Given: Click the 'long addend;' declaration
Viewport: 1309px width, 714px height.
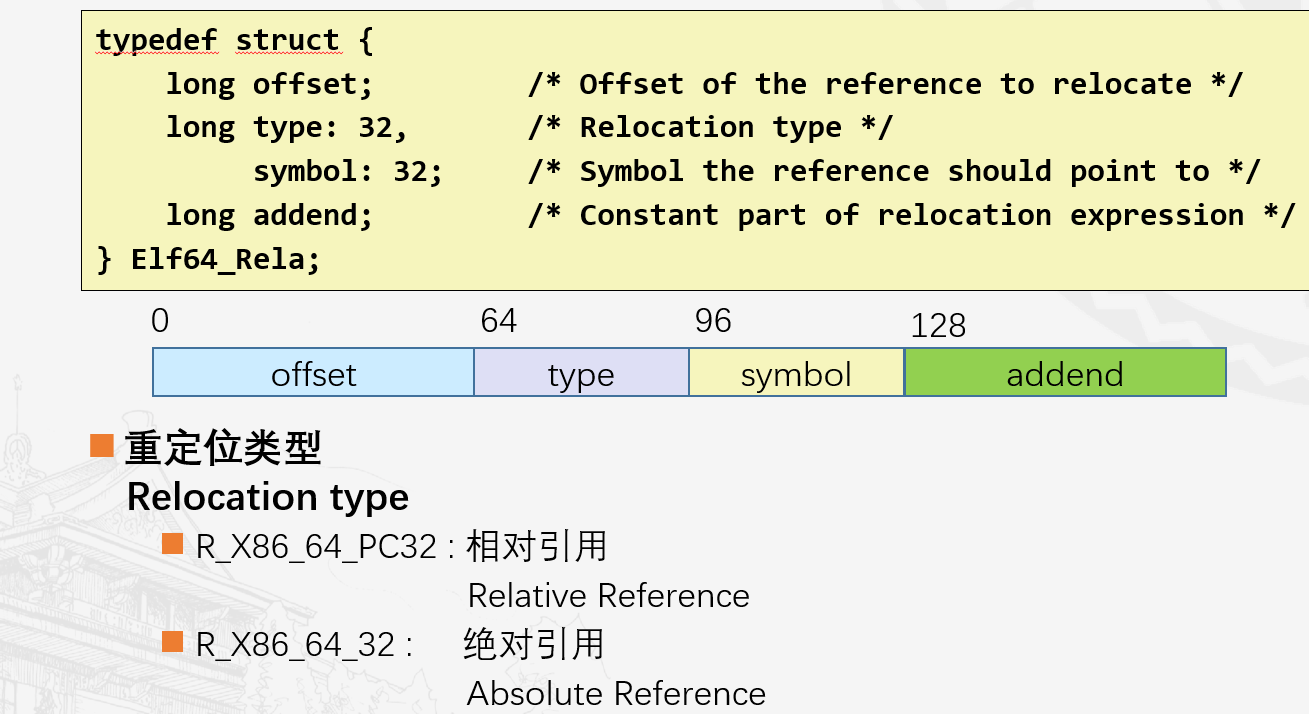Looking at the screenshot, I should pos(269,215).
